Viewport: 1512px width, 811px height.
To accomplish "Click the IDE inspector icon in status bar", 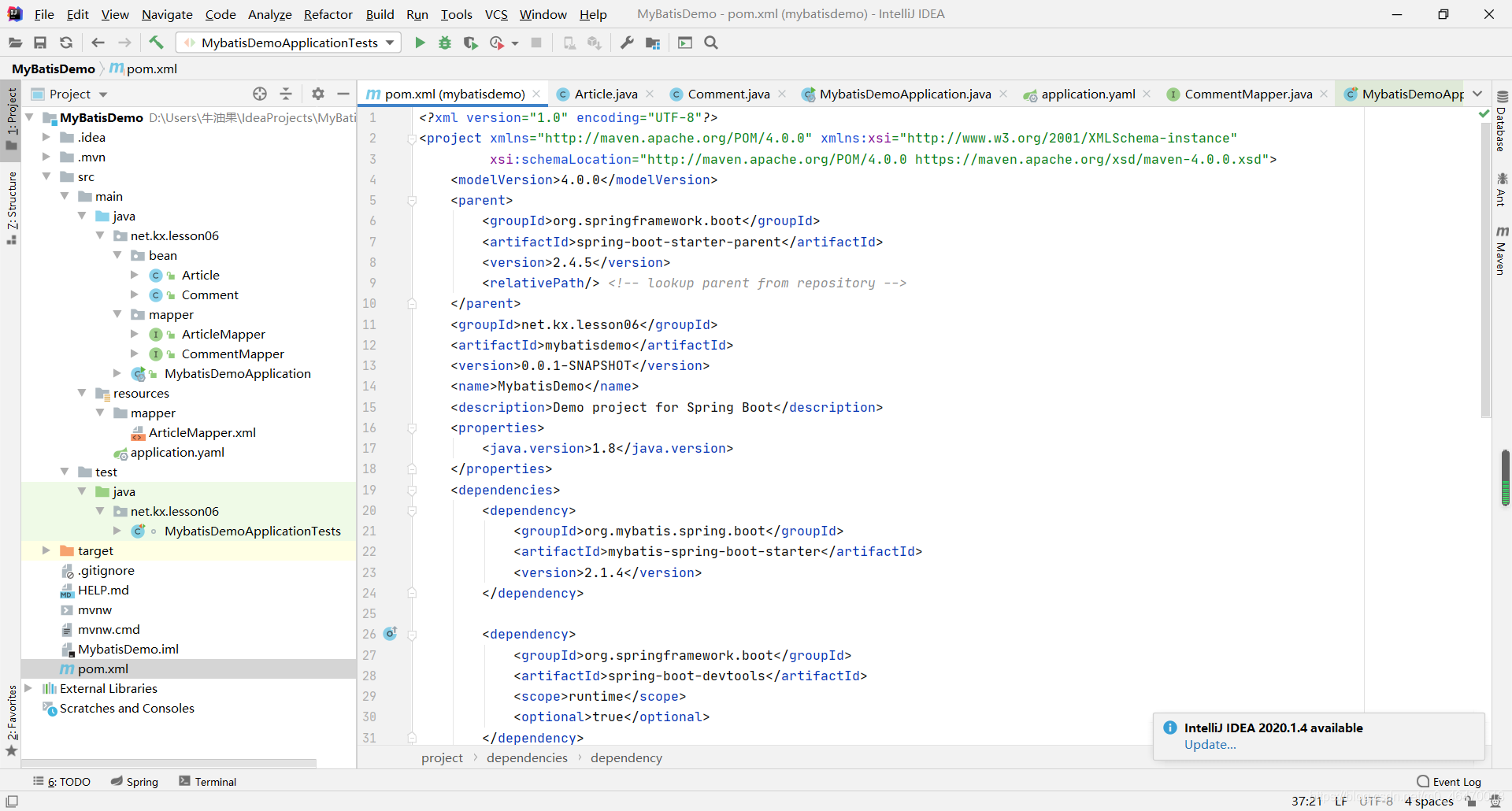I will point(1495,801).
